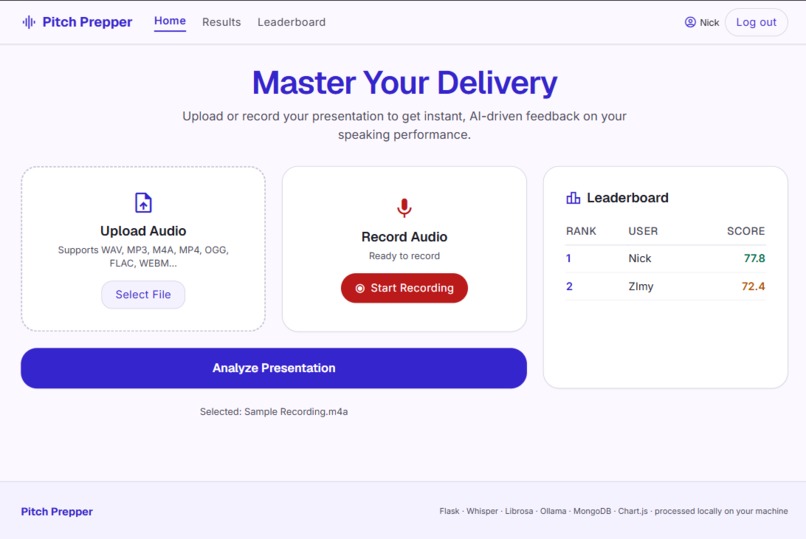Click "Selected: Sample Recording.m4a" text
The image size is (806, 539).
pyautogui.click(x=274, y=412)
